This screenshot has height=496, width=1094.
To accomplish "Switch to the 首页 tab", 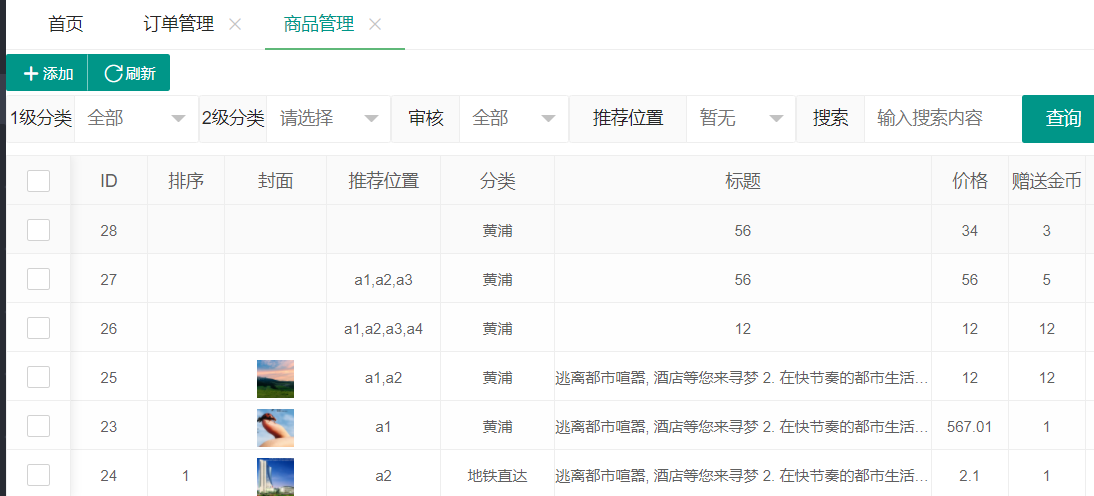I will (66, 25).
